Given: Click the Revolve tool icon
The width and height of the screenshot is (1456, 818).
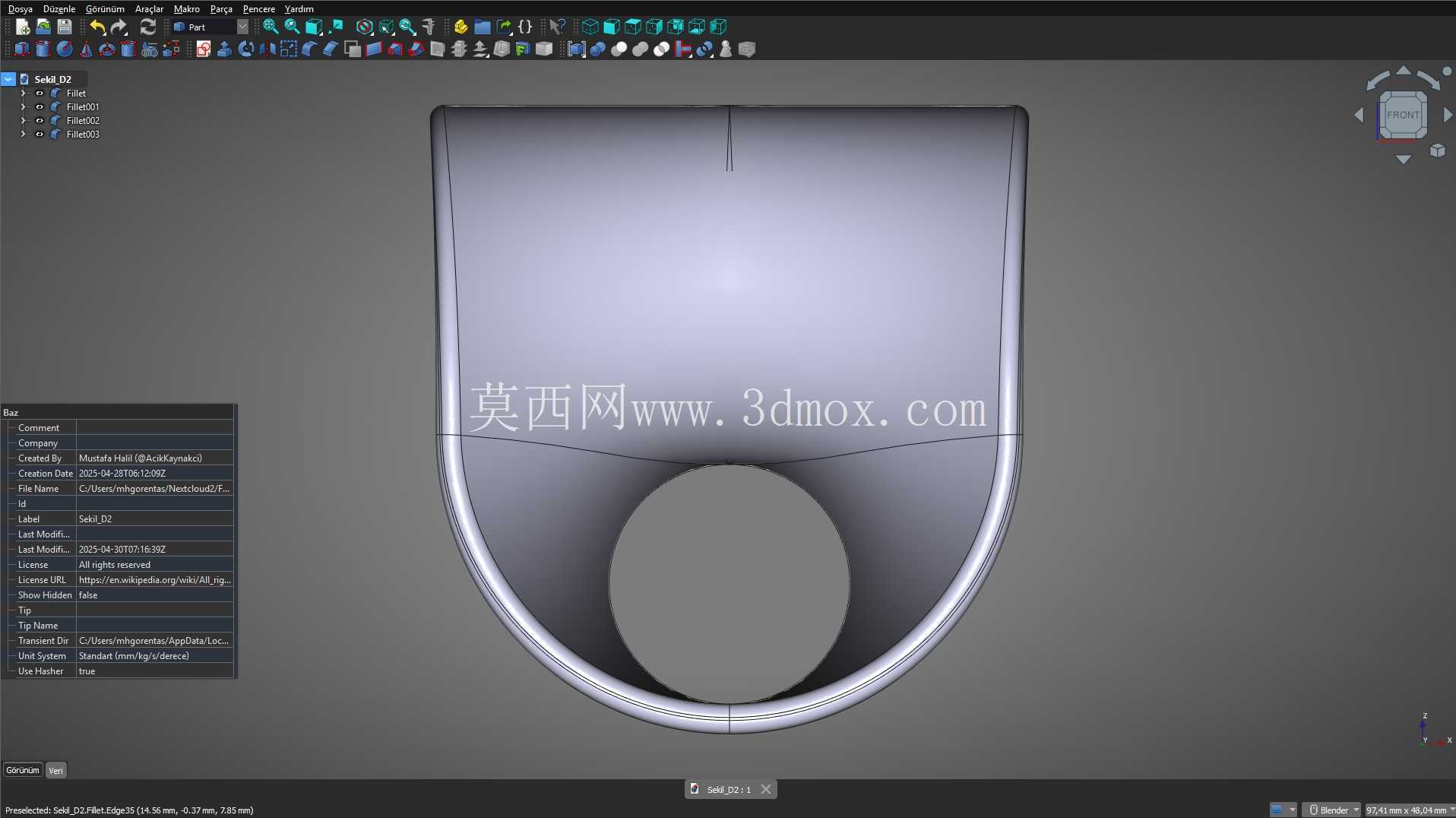Looking at the screenshot, I should pyautogui.click(x=245, y=49).
